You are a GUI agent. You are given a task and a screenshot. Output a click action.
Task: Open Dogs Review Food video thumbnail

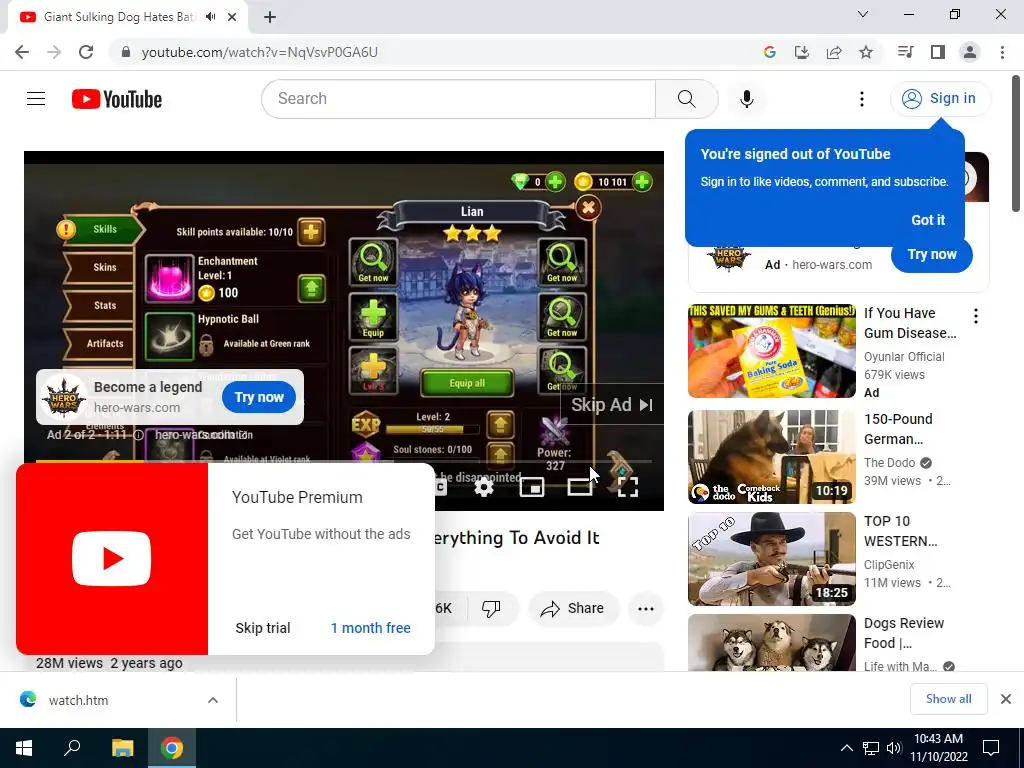(771, 643)
